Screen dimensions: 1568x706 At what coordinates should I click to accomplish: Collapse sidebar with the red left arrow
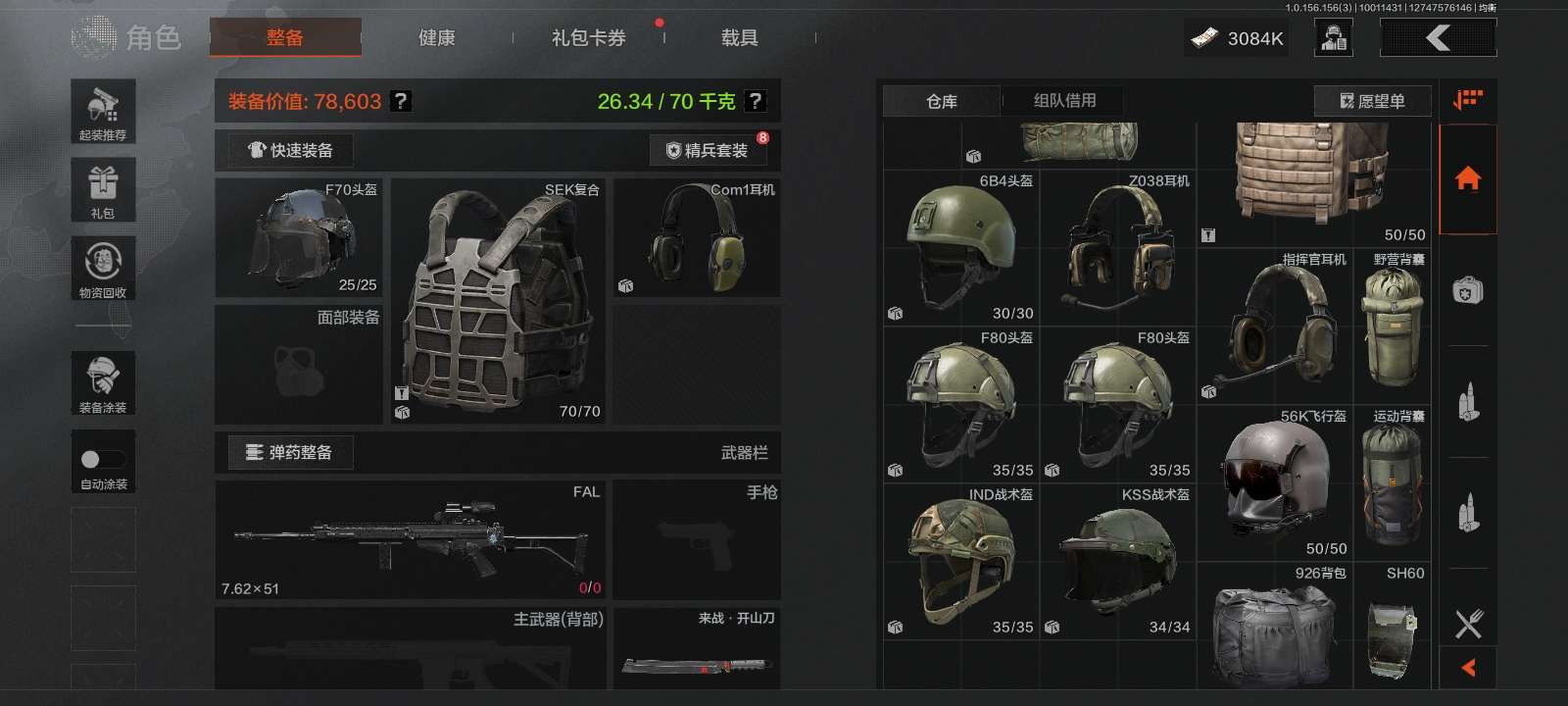point(1468,668)
